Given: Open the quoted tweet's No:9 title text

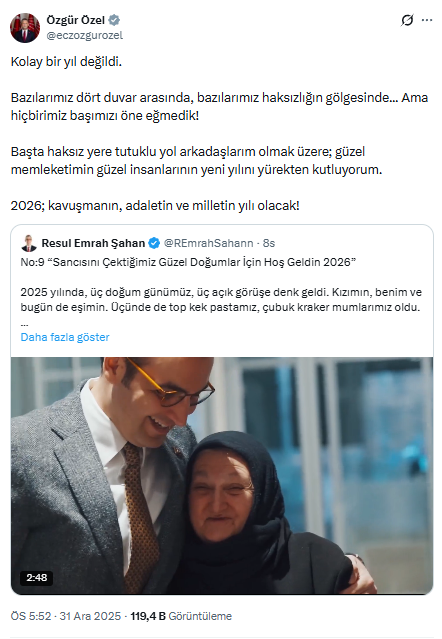Looking at the screenshot, I should [188, 262].
